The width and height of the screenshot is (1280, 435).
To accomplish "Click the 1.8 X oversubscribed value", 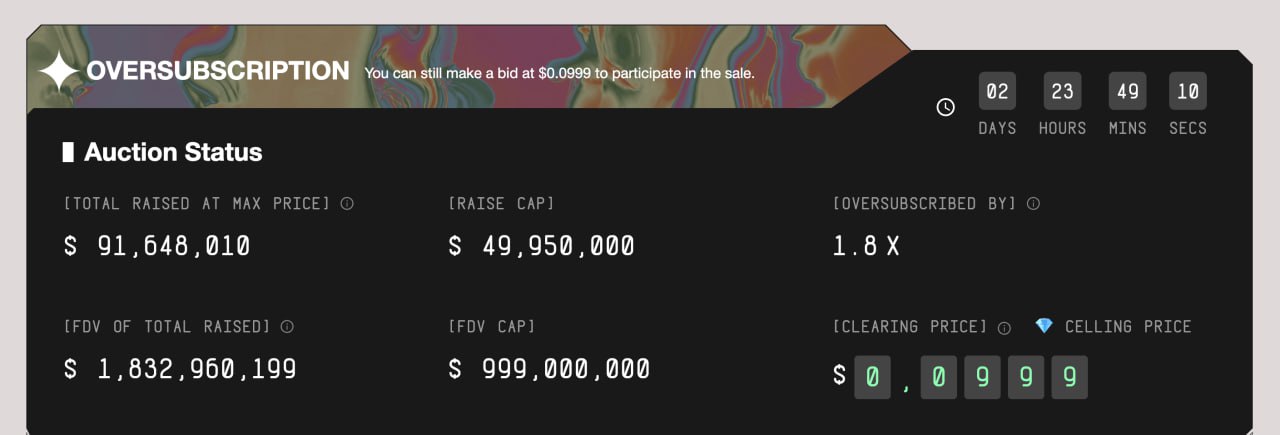I will [x=866, y=246].
